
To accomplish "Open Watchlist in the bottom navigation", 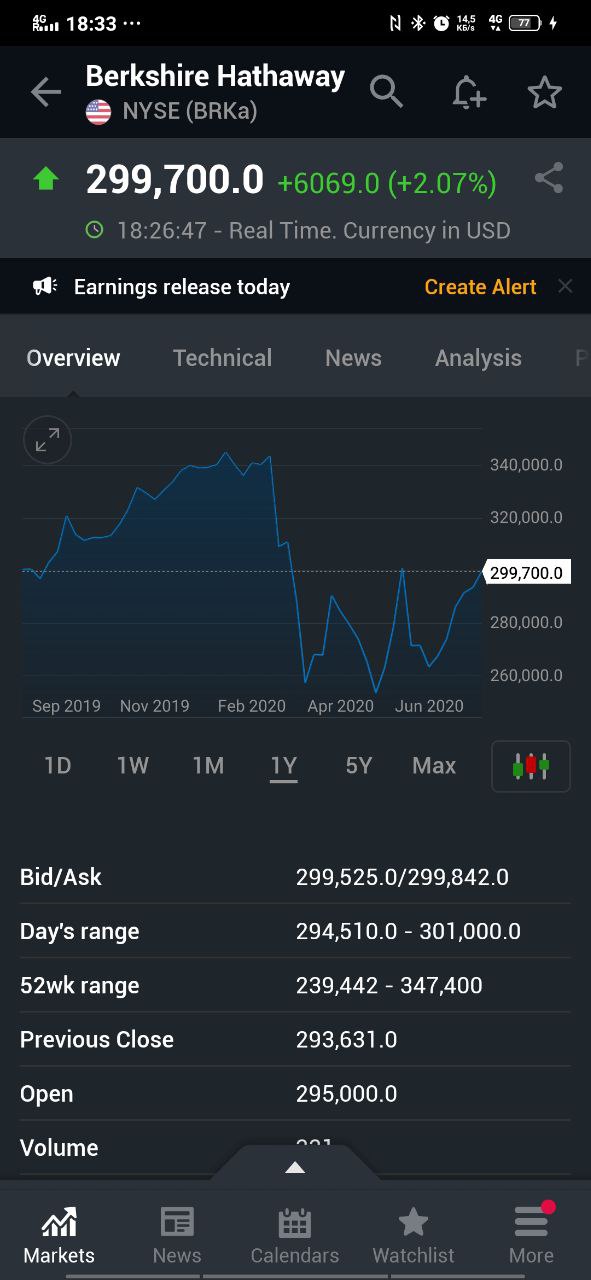I will [413, 1236].
